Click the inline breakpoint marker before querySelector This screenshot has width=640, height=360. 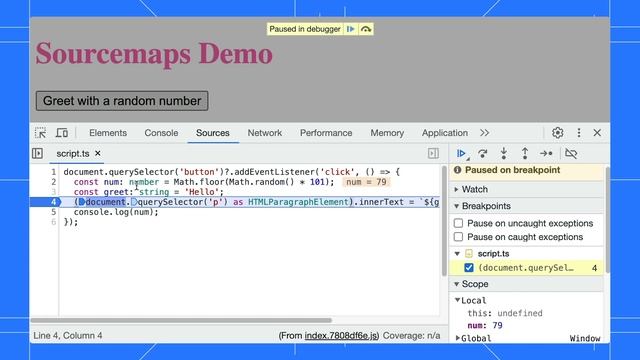coord(134,202)
